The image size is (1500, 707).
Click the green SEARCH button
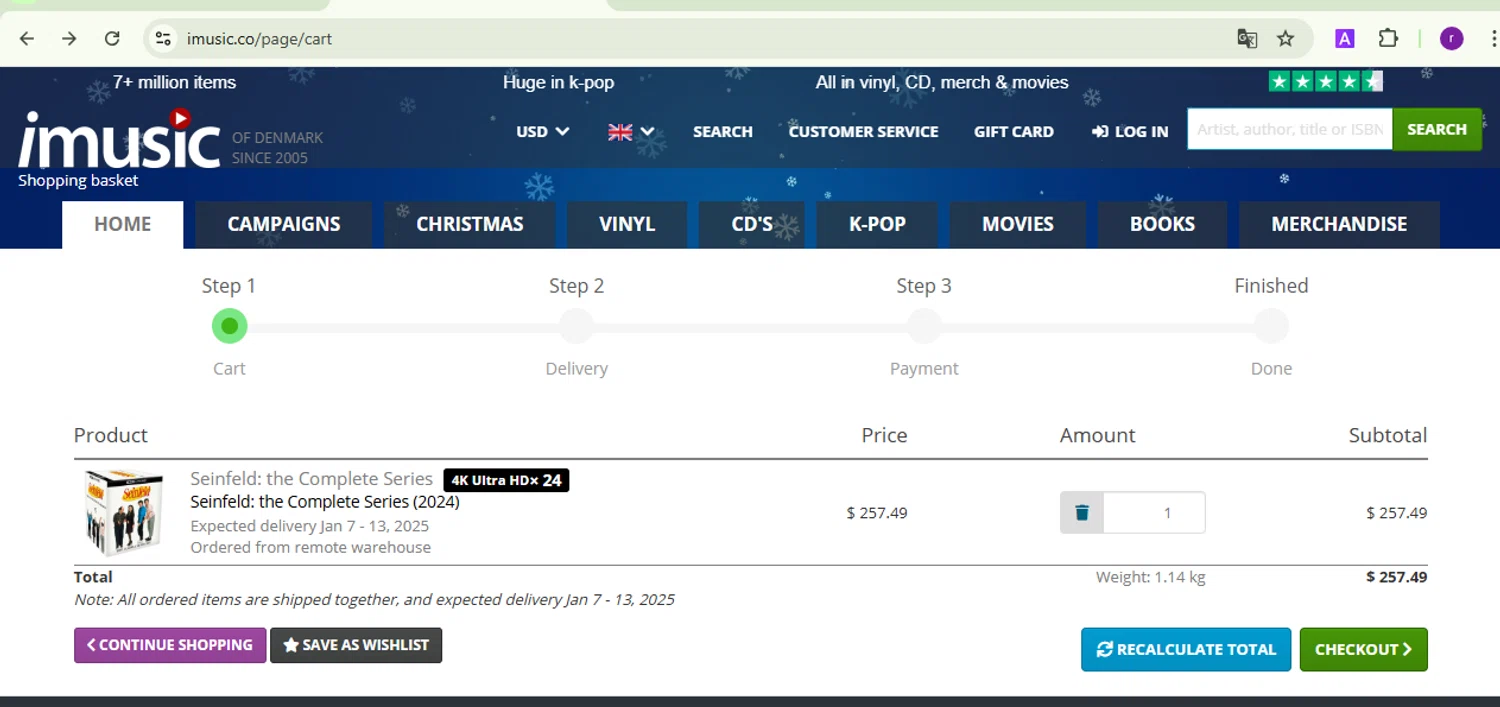coord(1437,129)
